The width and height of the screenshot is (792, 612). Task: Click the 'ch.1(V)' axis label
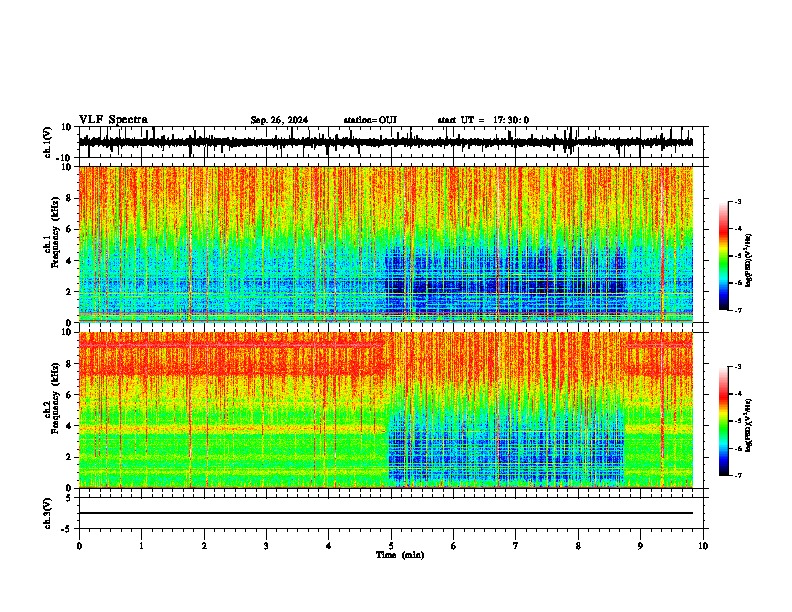coord(48,142)
